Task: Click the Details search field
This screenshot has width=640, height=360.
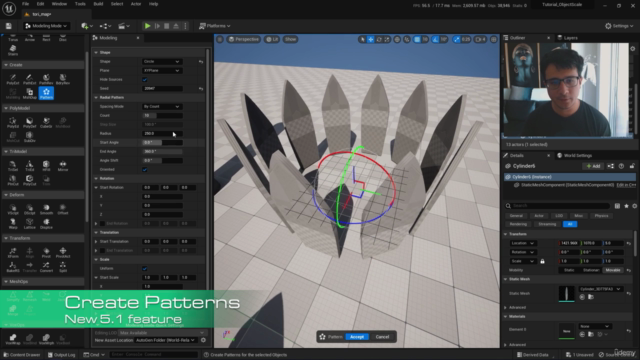Action: 558,206
